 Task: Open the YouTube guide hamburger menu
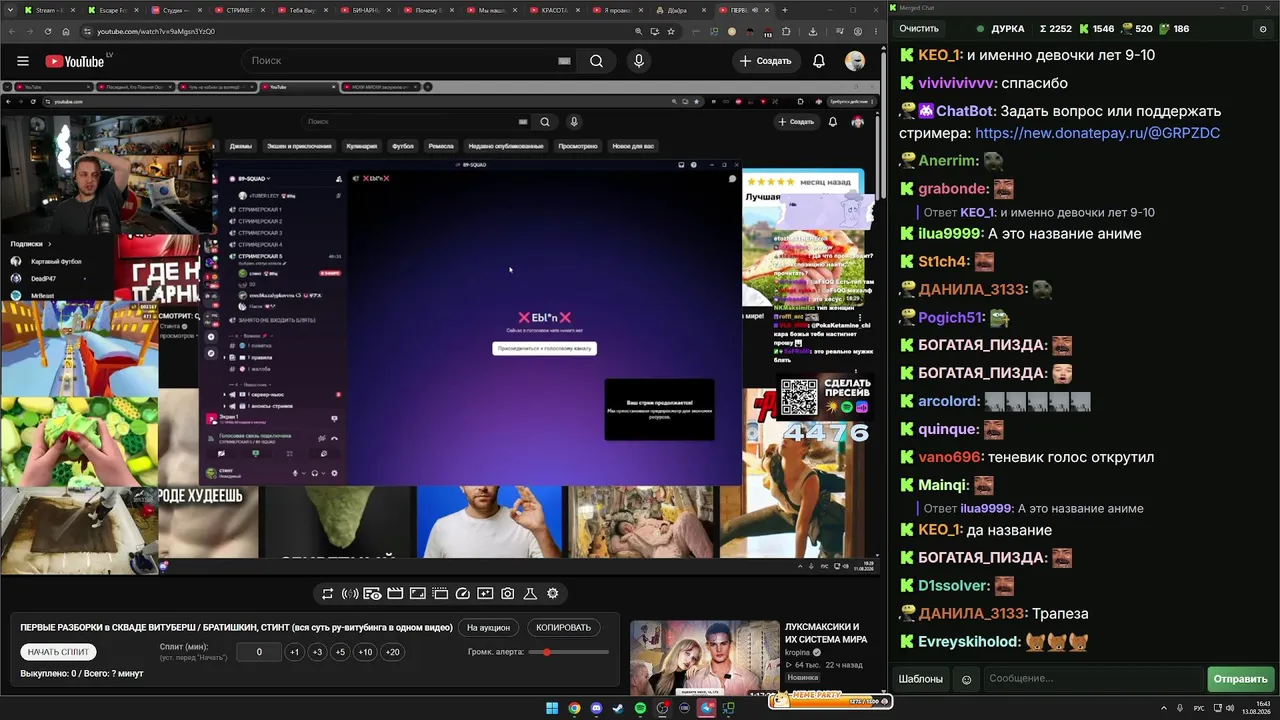[x=22, y=61]
